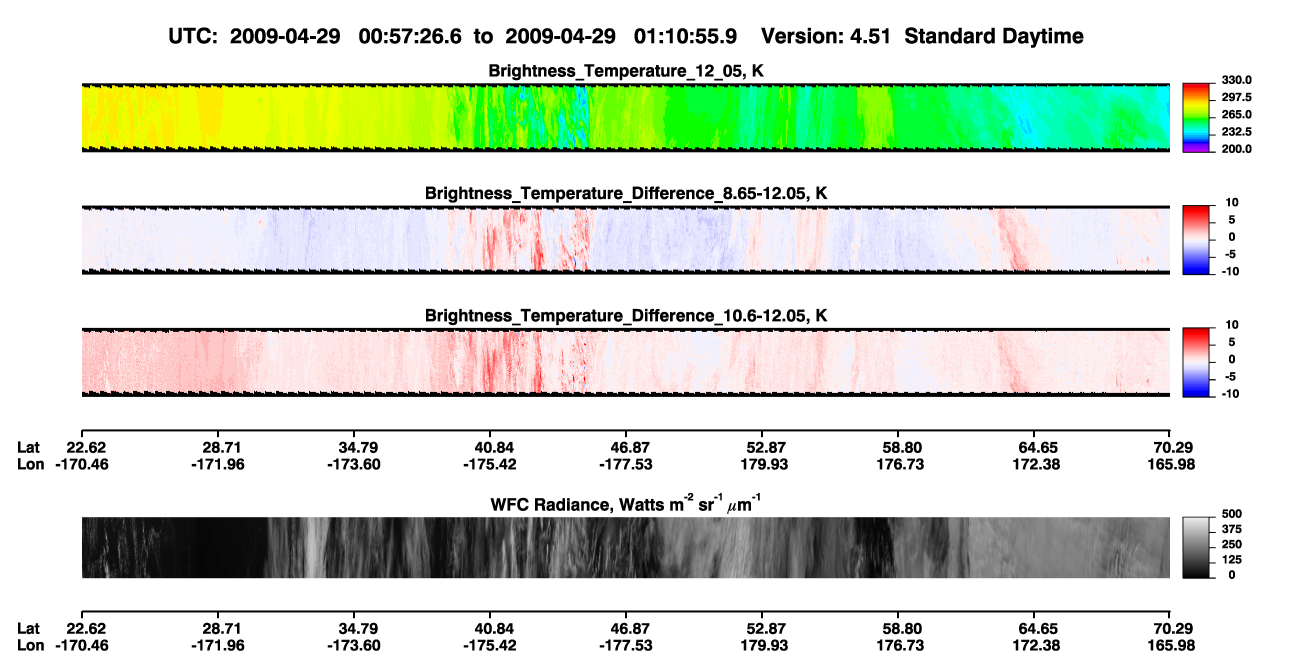Click the 'Standard Daytime' label in the header
Viewport: 1300px width, 667px height.
click(993, 36)
